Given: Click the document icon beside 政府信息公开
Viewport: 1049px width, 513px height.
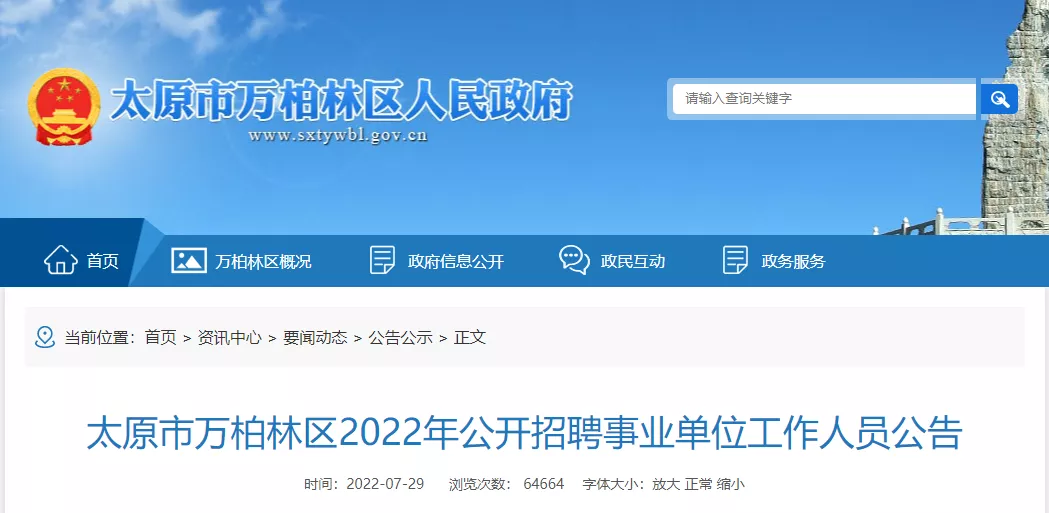Looking at the screenshot, I should click(x=382, y=260).
